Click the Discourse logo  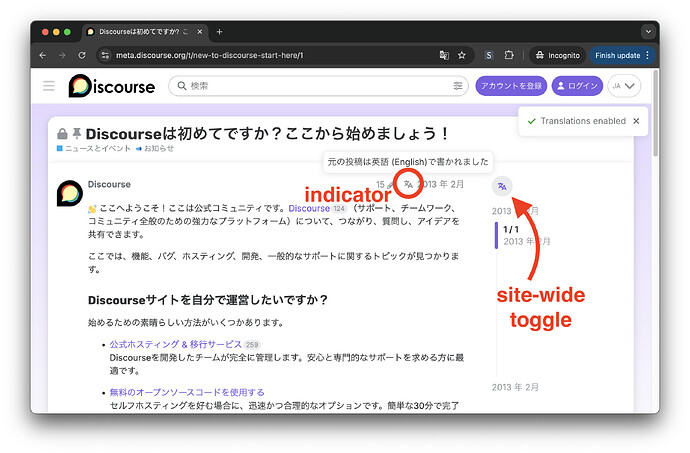112,86
